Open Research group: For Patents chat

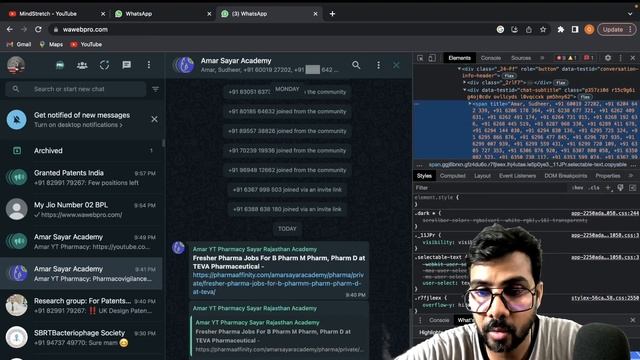[82, 305]
